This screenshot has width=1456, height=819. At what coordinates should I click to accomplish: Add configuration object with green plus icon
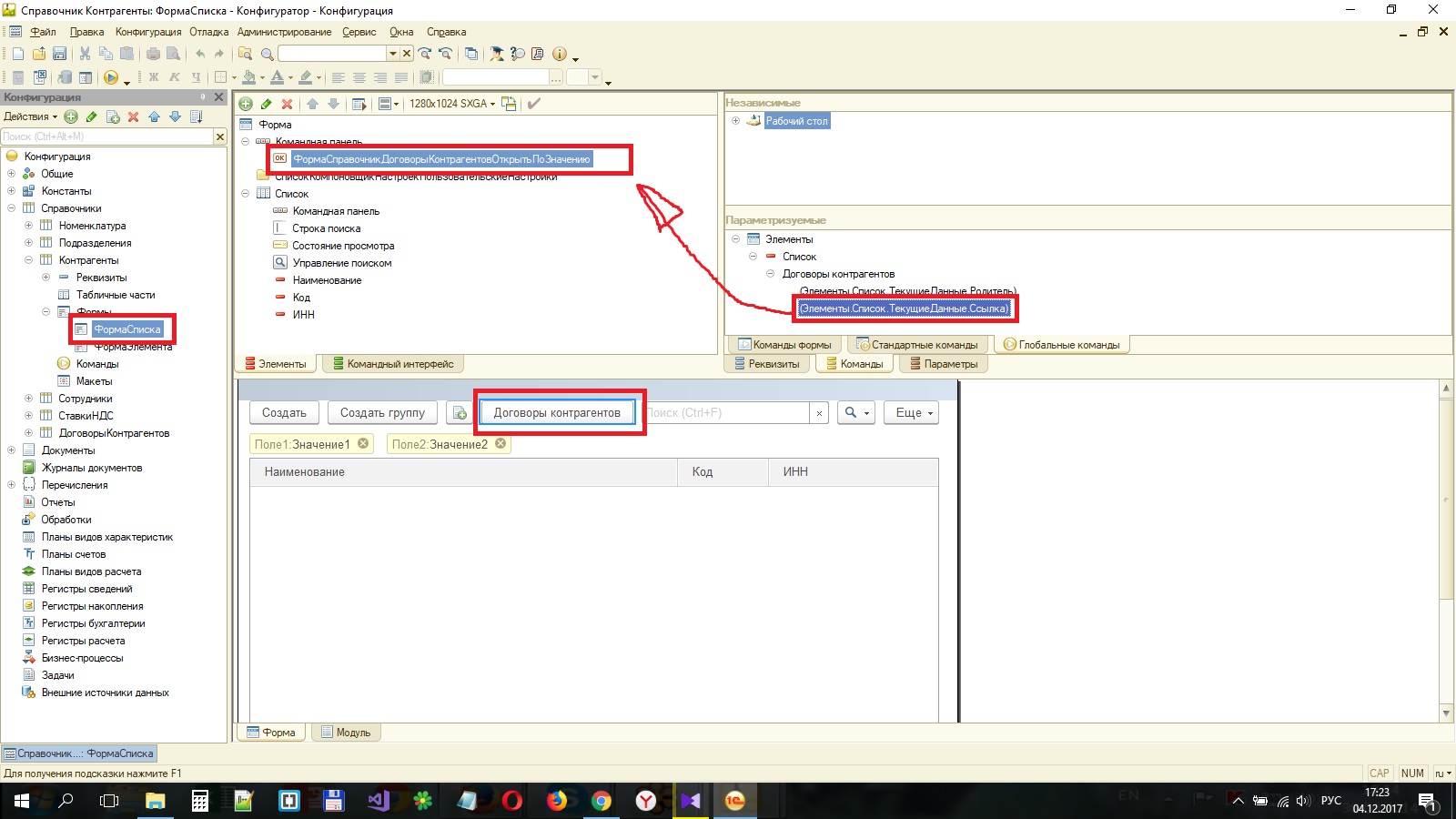click(x=70, y=116)
